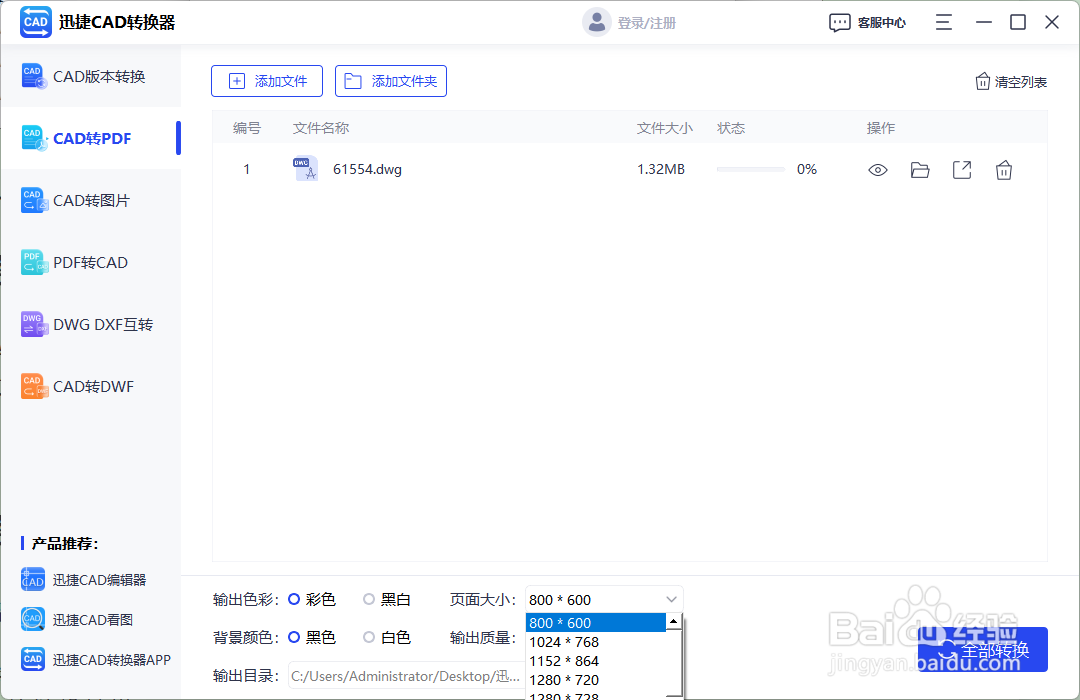Switch to CAD转图片 mode

pos(91,200)
